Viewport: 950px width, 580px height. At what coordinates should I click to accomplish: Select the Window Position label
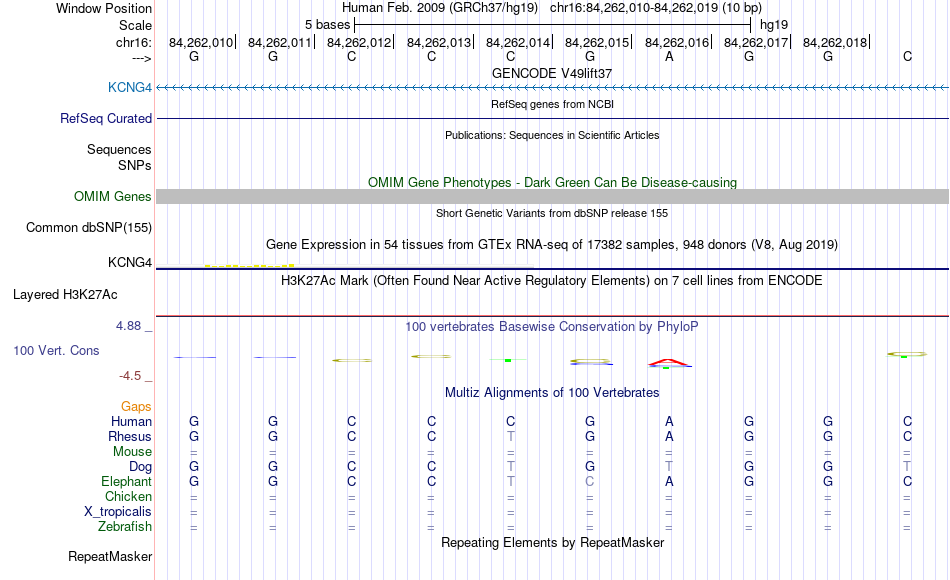[104, 8]
